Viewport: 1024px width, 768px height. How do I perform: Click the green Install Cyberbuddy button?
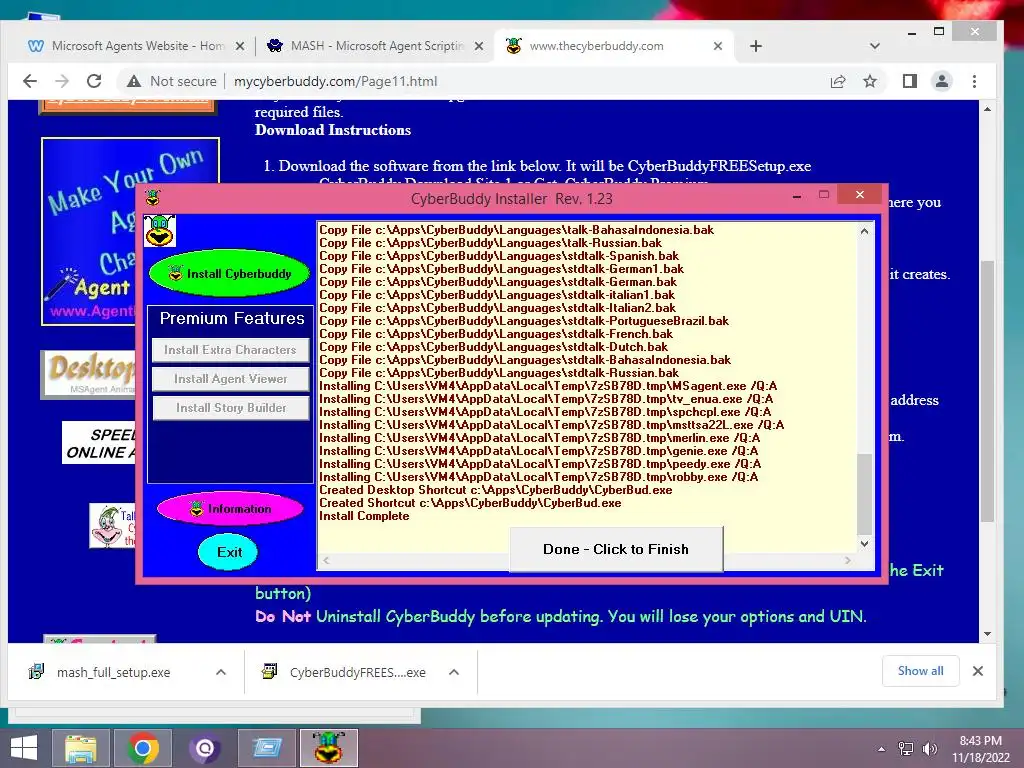pyautogui.click(x=229, y=274)
